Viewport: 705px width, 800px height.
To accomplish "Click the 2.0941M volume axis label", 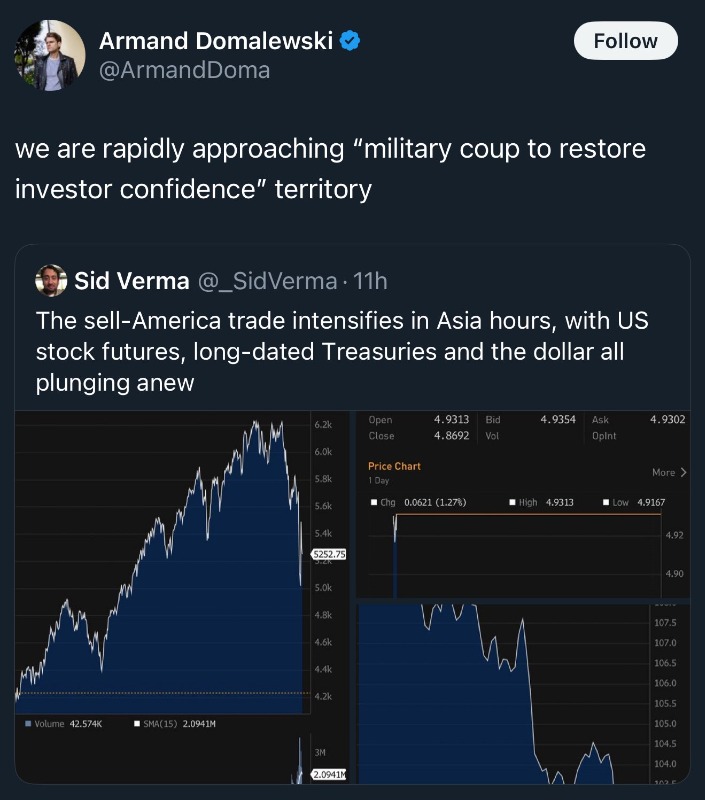I will coord(327,774).
